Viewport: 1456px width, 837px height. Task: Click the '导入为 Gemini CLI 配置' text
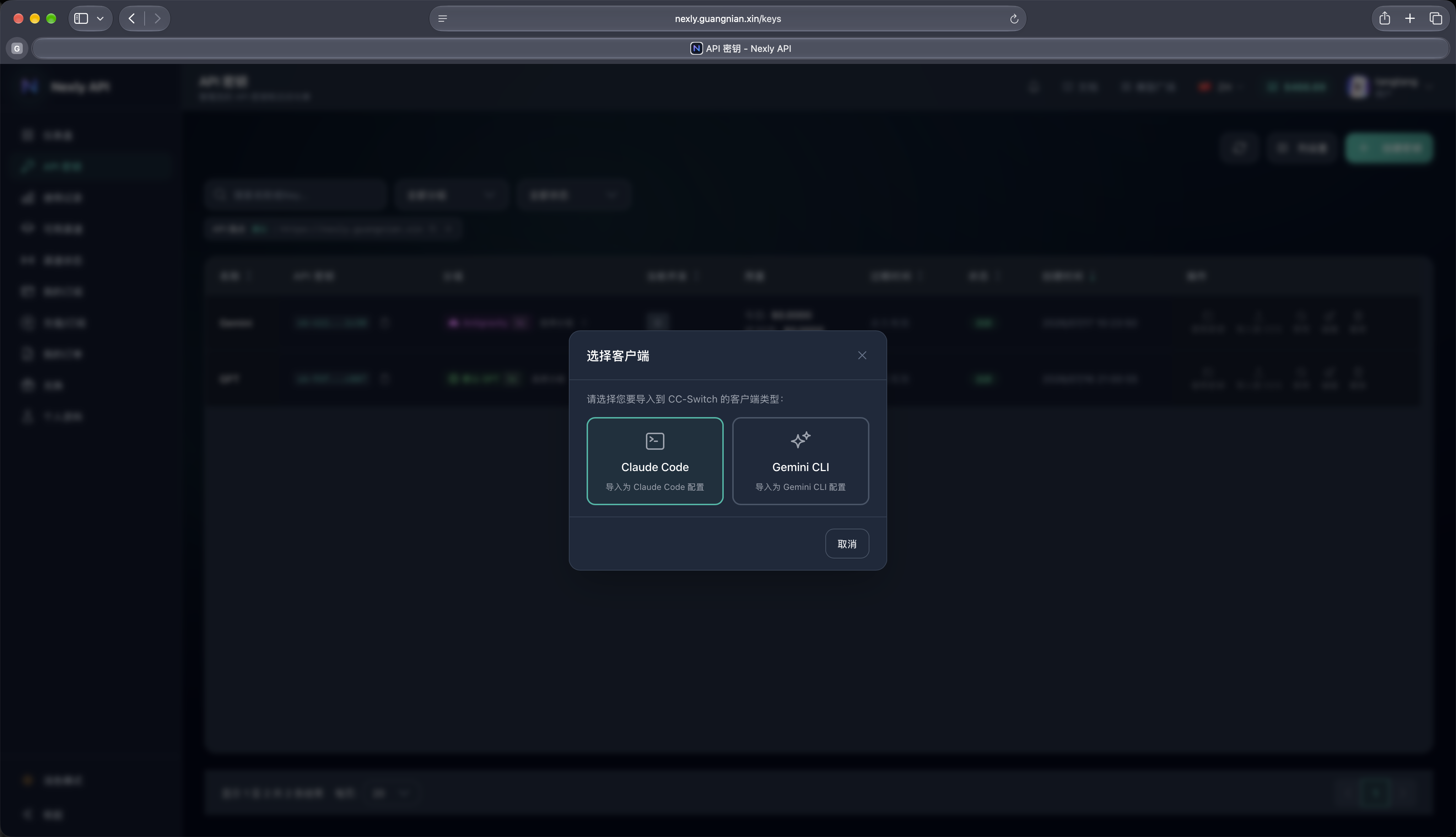point(800,487)
